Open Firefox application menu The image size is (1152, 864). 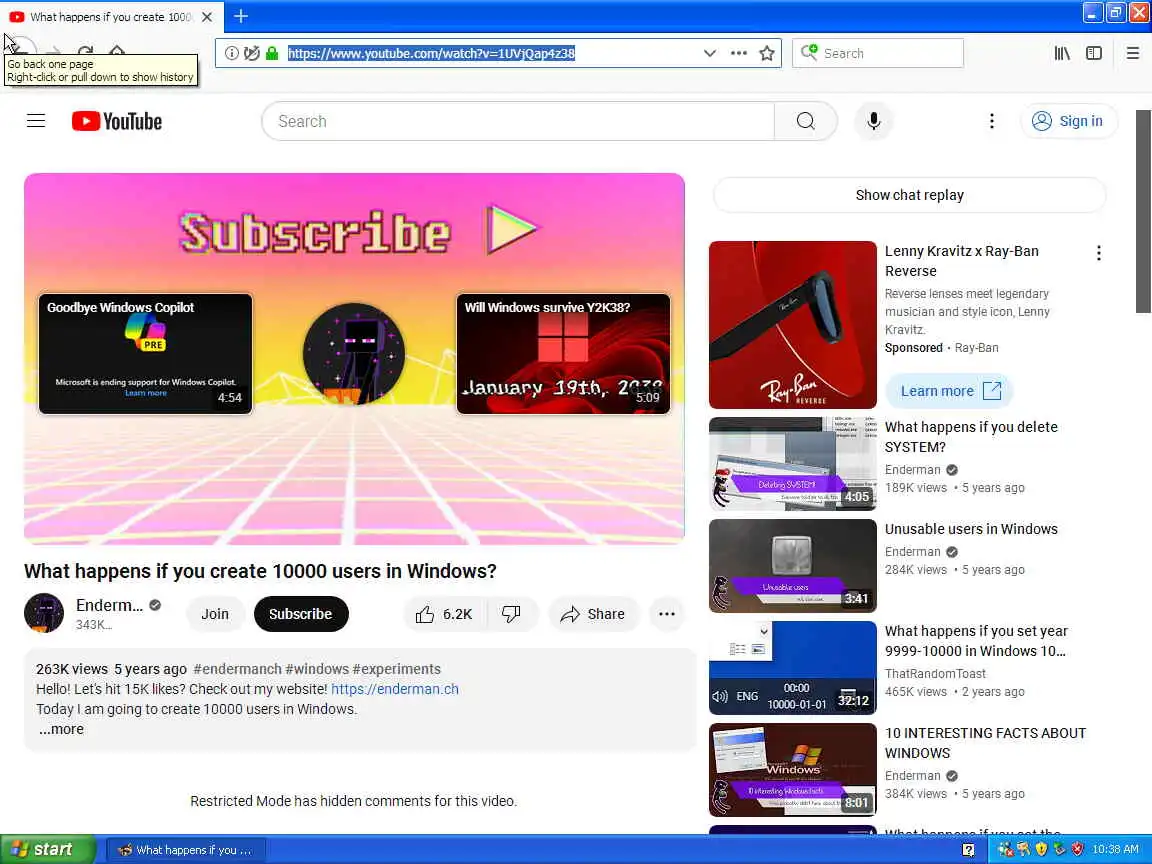[x=1132, y=53]
